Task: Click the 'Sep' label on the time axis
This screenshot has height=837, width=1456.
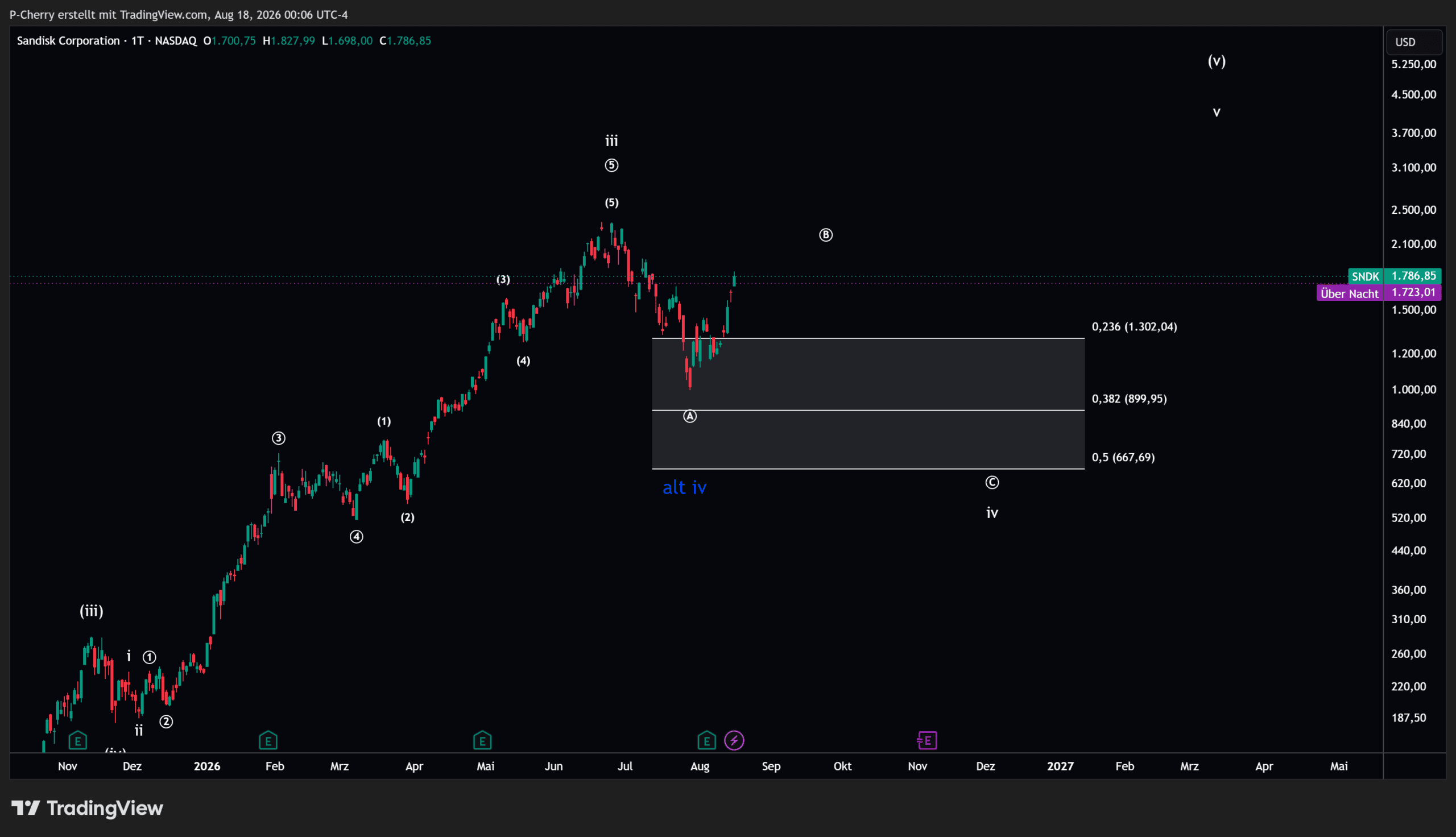Action: click(771, 766)
